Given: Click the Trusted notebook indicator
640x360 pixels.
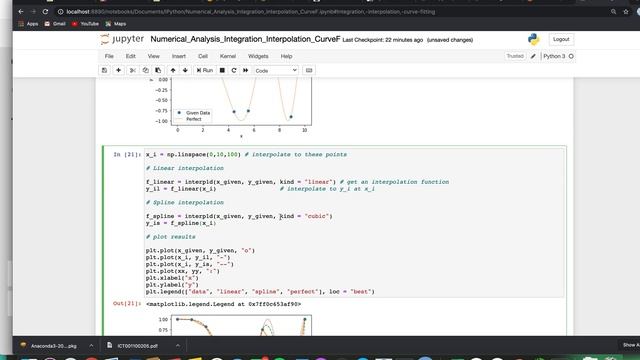Looking at the screenshot, I should 515,56.
